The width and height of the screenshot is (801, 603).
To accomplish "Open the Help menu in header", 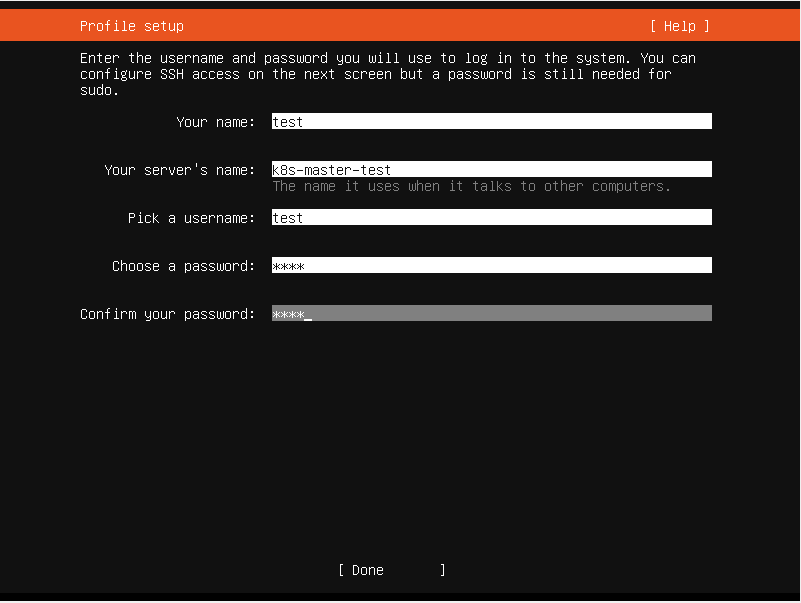I will pos(679,26).
